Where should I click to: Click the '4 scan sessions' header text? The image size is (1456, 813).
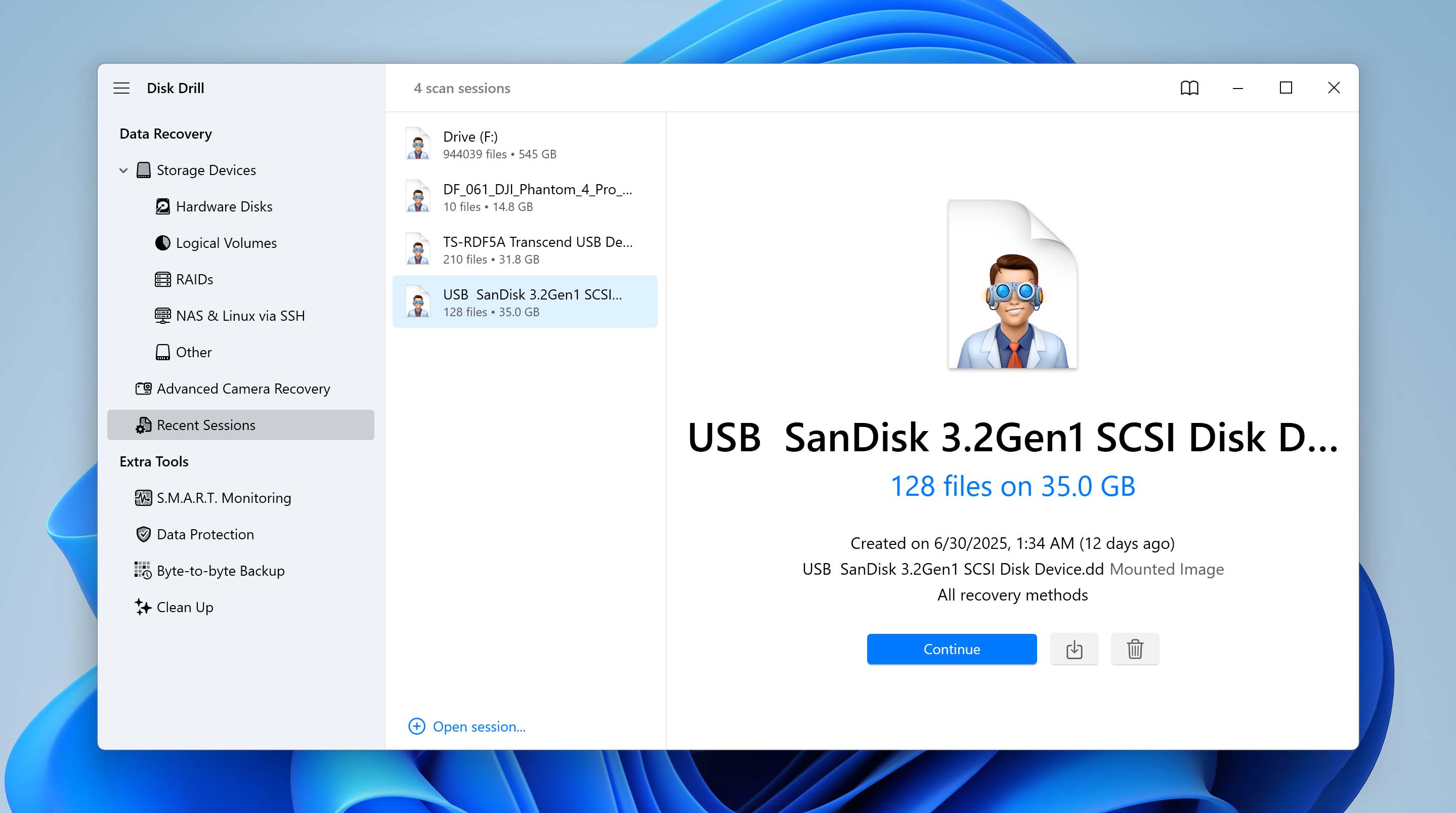point(462,88)
